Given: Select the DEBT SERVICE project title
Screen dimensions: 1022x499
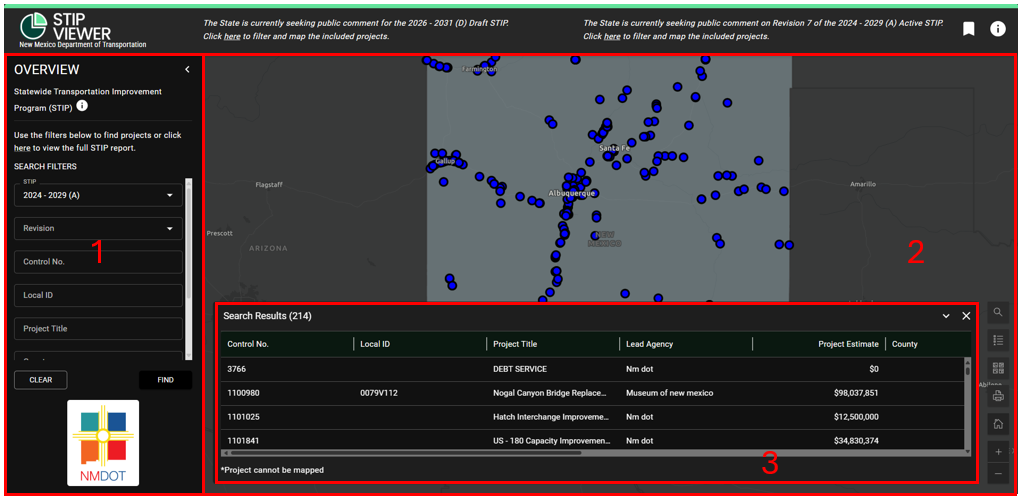Looking at the screenshot, I should pos(519,369).
